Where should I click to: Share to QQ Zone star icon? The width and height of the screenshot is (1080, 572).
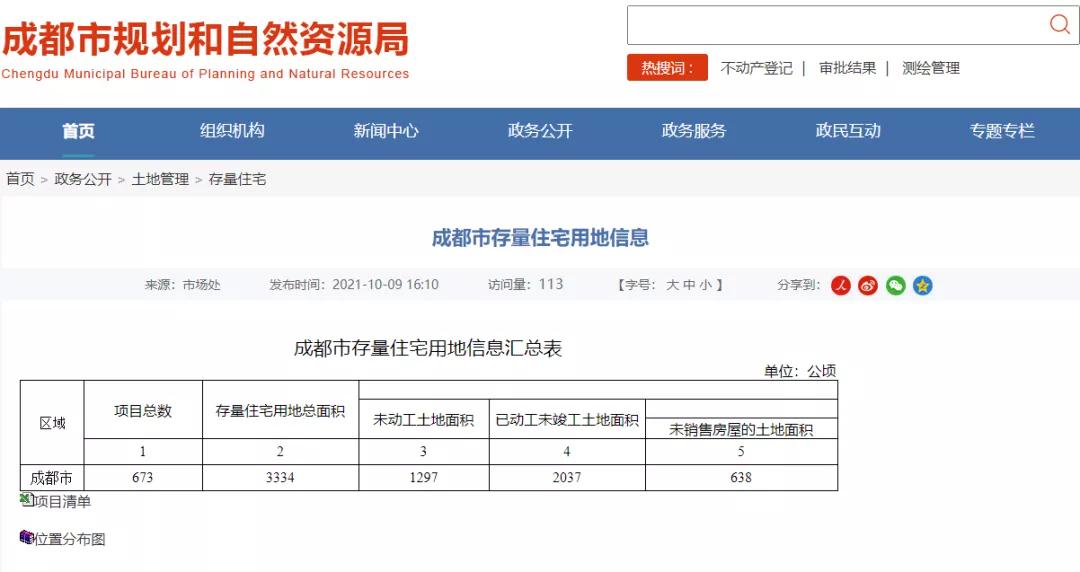pos(923,285)
